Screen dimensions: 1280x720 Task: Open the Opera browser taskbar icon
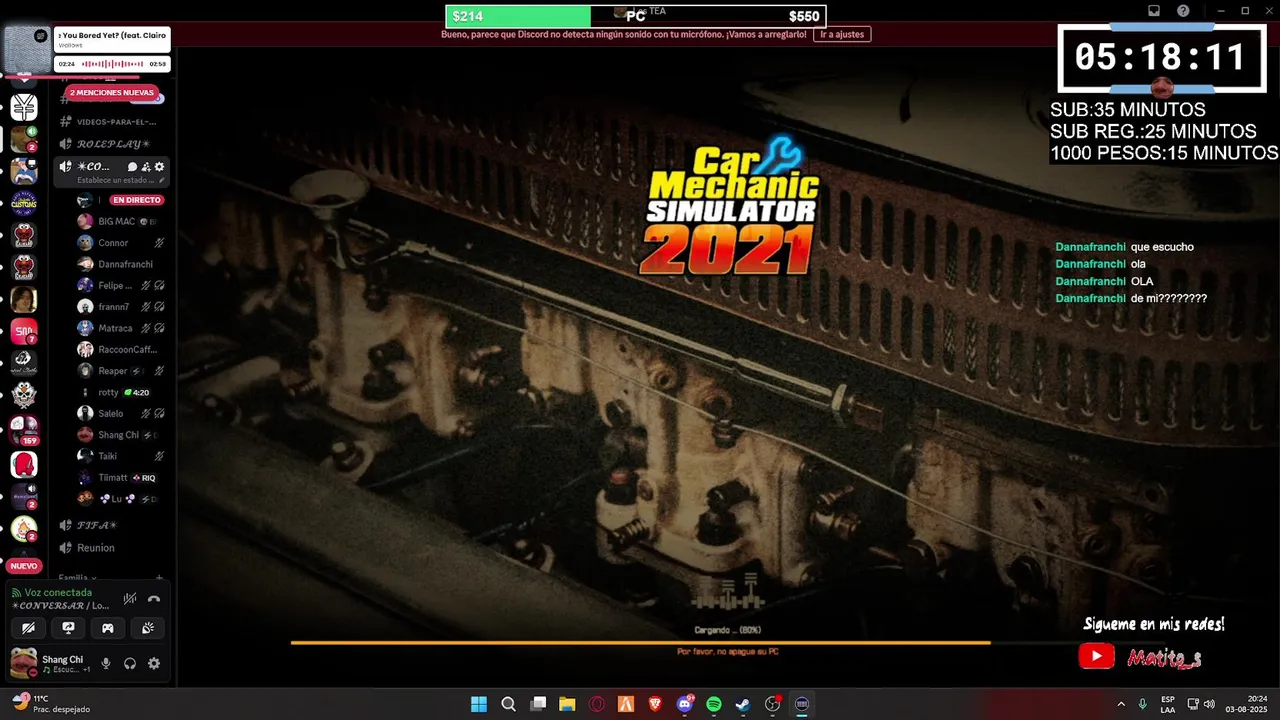597,704
